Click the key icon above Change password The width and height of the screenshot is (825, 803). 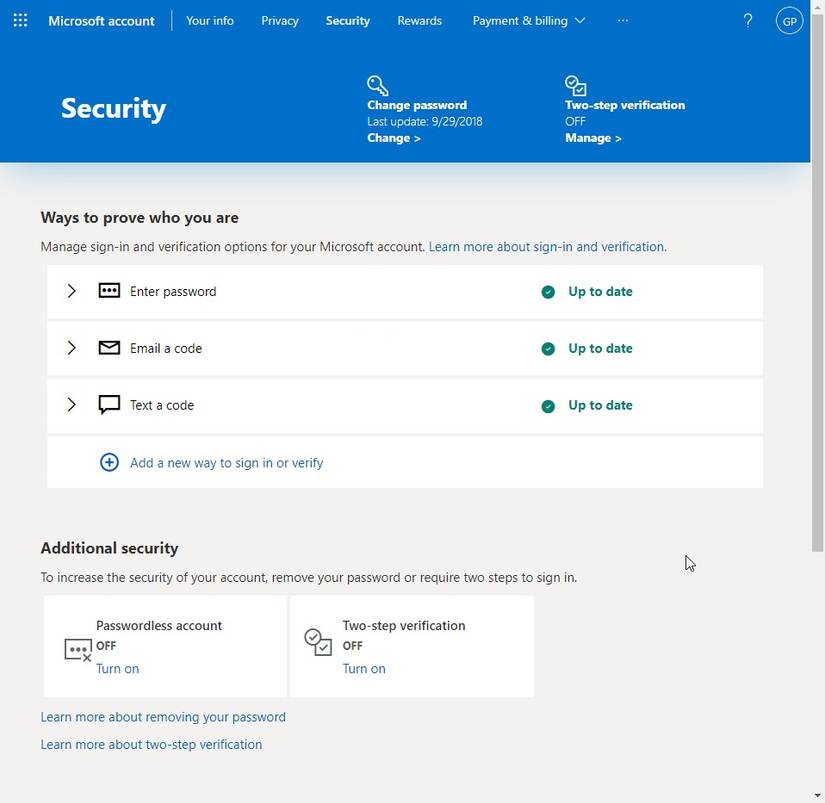click(377, 86)
